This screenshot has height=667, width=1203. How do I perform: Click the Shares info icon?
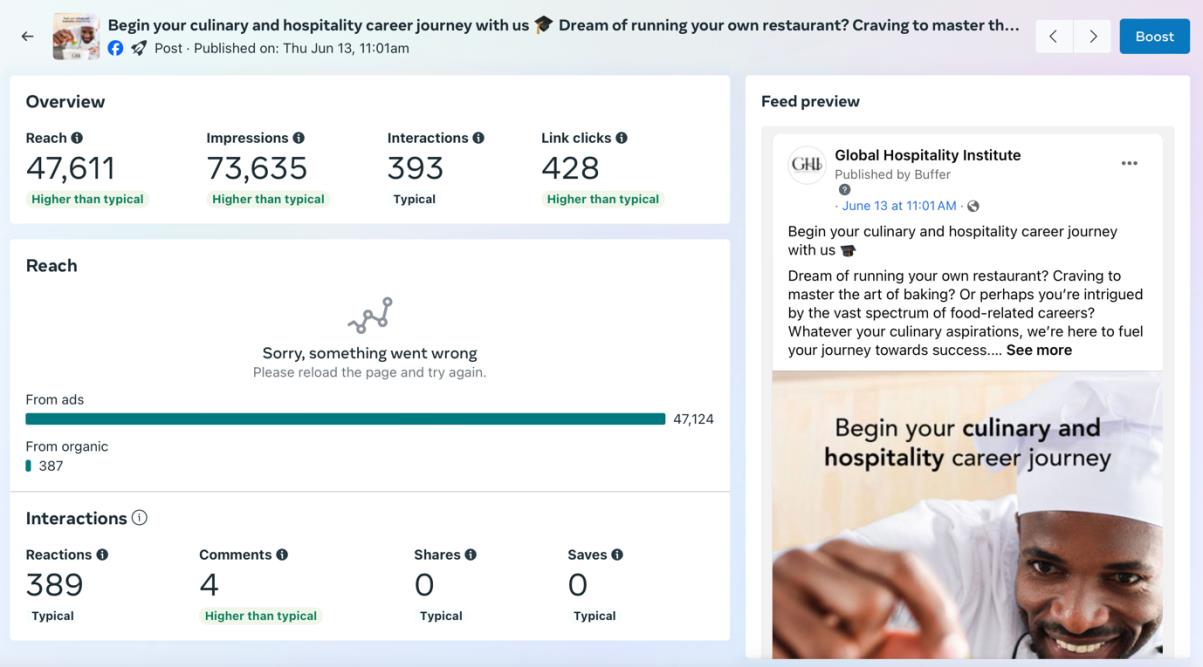pyautogui.click(x=471, y=555)
